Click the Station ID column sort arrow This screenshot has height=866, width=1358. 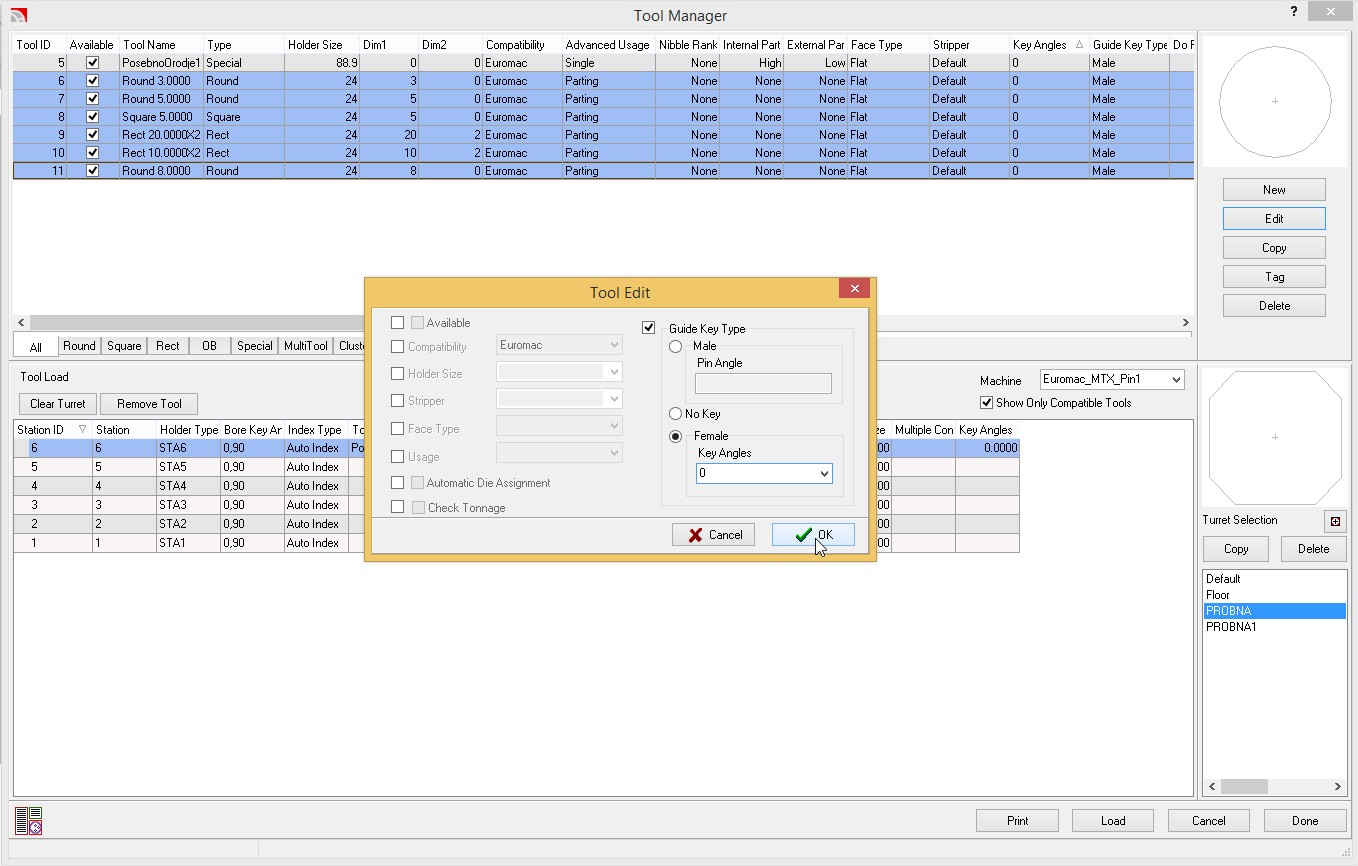click(x=82, y=430)
